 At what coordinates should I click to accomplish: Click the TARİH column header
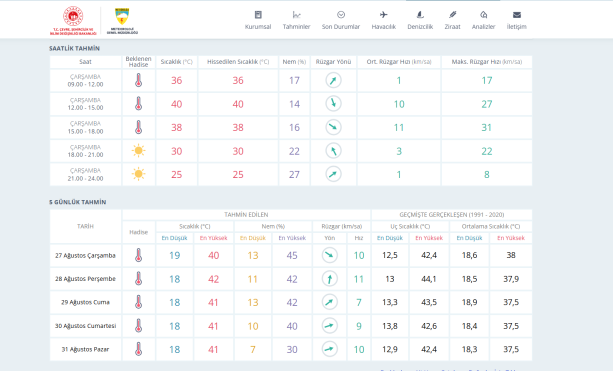pyautogui.click(x=85, y=226)
